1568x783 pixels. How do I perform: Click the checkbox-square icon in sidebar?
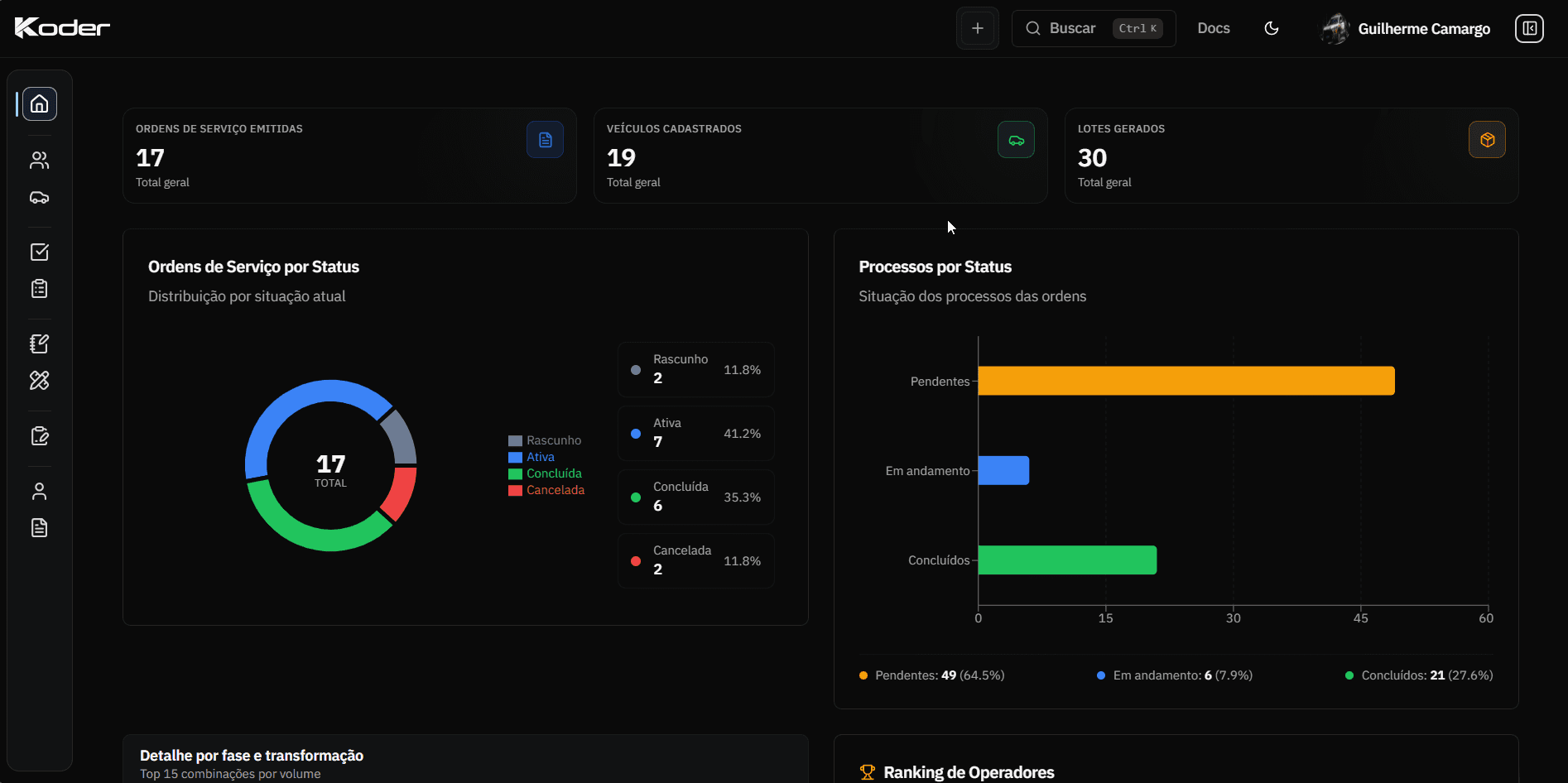(x=40, y=252)
